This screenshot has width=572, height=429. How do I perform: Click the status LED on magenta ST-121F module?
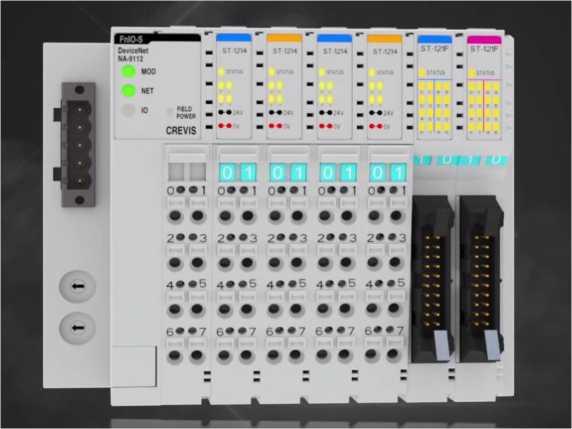472,73
